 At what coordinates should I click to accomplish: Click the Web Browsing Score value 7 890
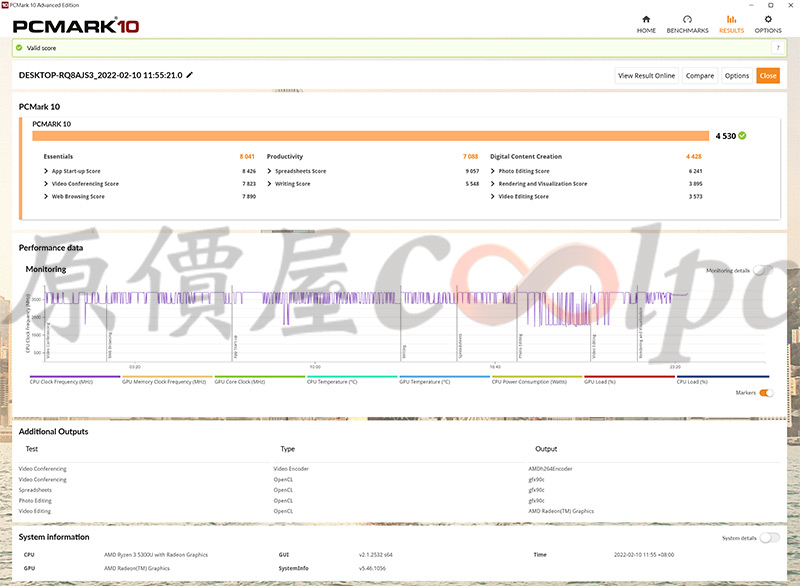coord(249,196)
